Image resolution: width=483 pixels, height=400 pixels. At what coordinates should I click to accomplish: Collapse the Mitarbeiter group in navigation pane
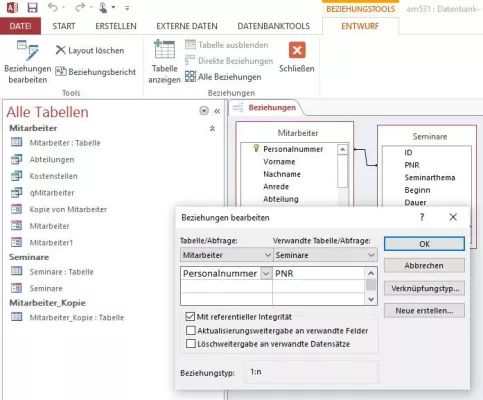tap(212, 128)
